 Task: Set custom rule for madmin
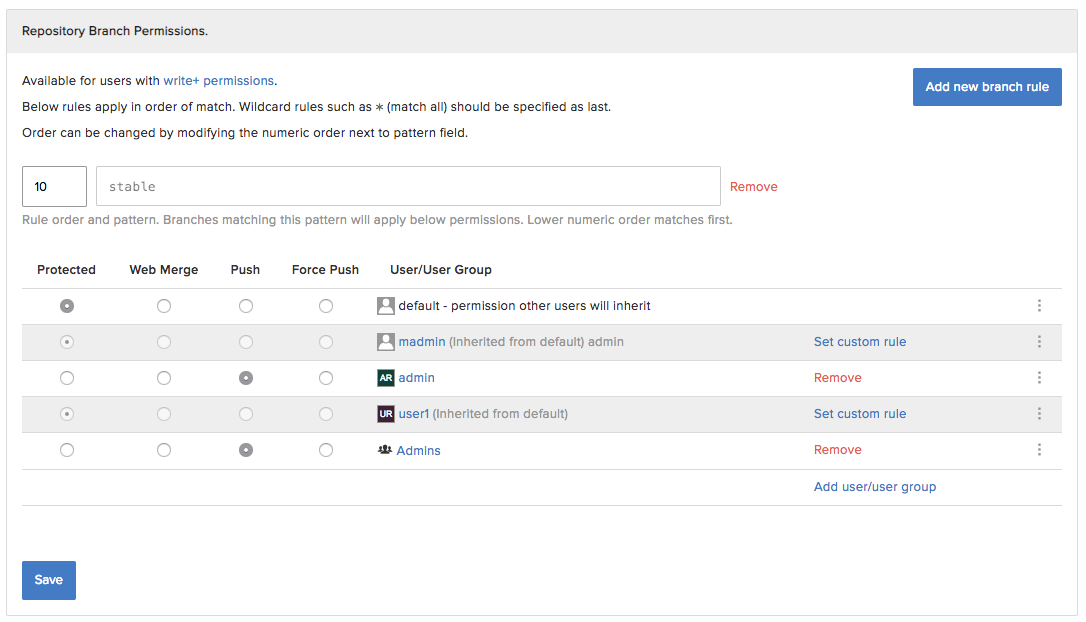[x=859, y=342]
